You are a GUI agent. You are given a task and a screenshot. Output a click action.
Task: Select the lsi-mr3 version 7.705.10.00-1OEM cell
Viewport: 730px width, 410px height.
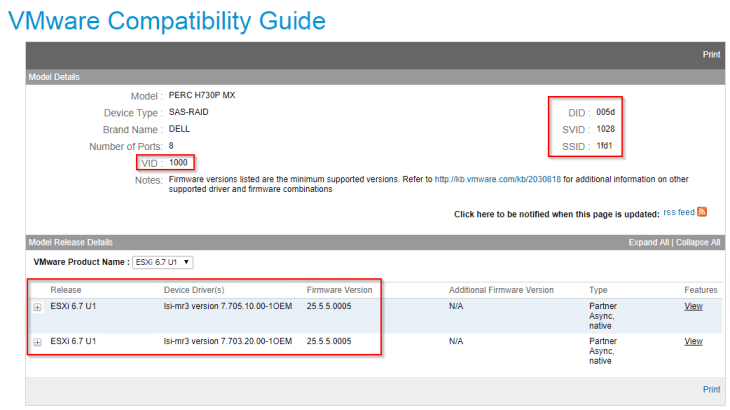pos(227,306)
